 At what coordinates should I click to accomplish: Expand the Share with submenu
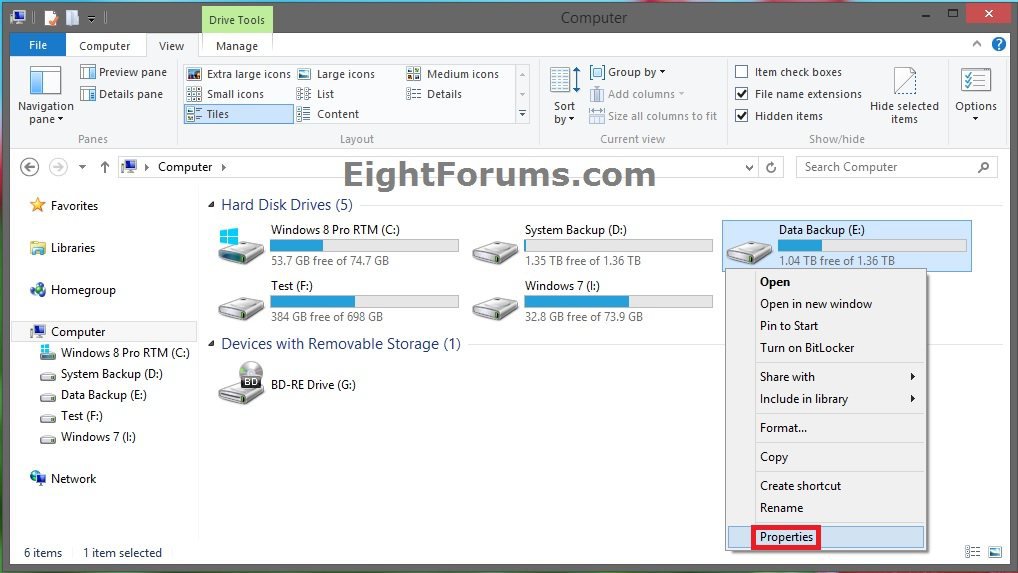(x=826, y=377)
